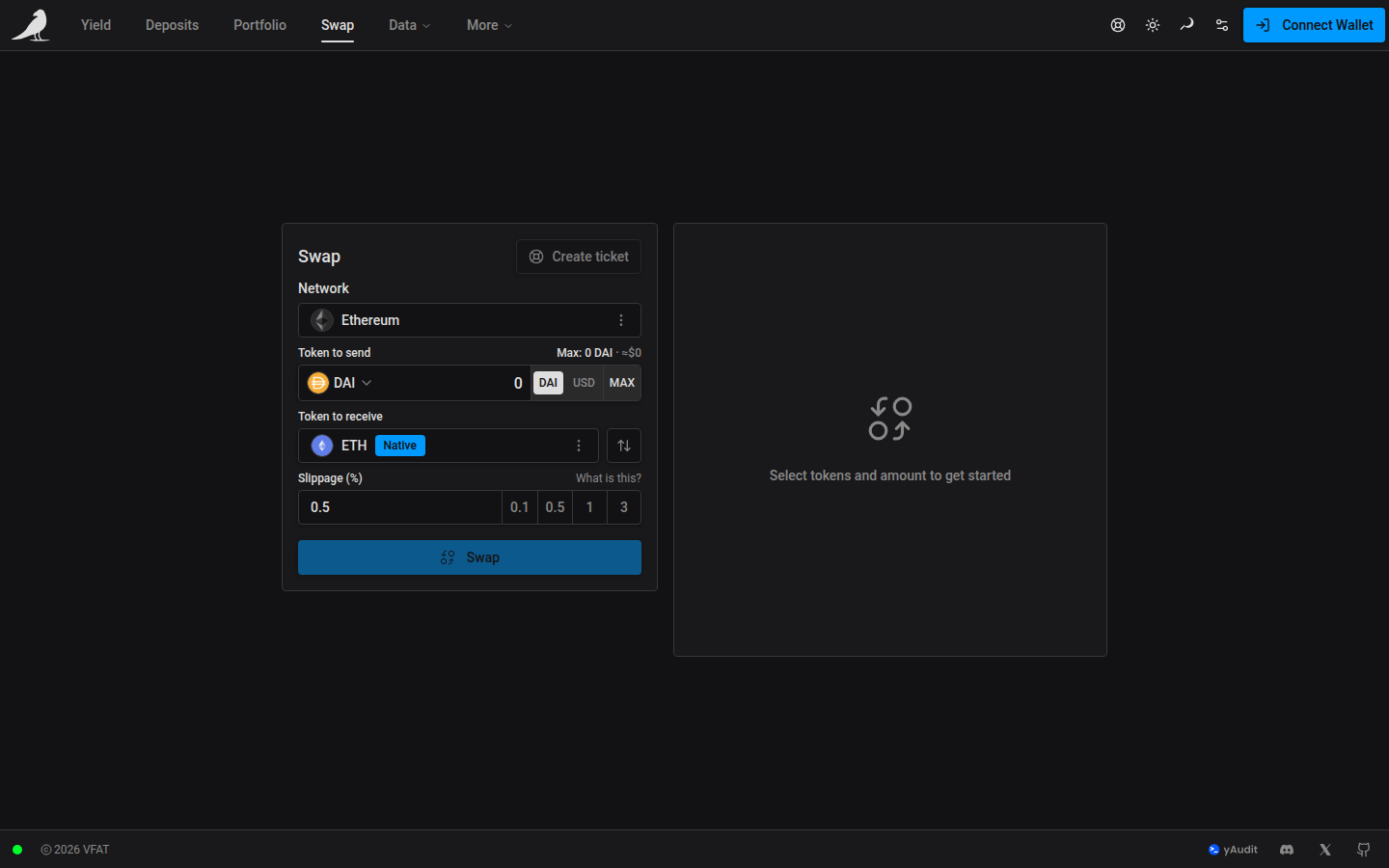Click the Connect Wallet button
The image size is (1389, 868).
[x=1314, y=25]
